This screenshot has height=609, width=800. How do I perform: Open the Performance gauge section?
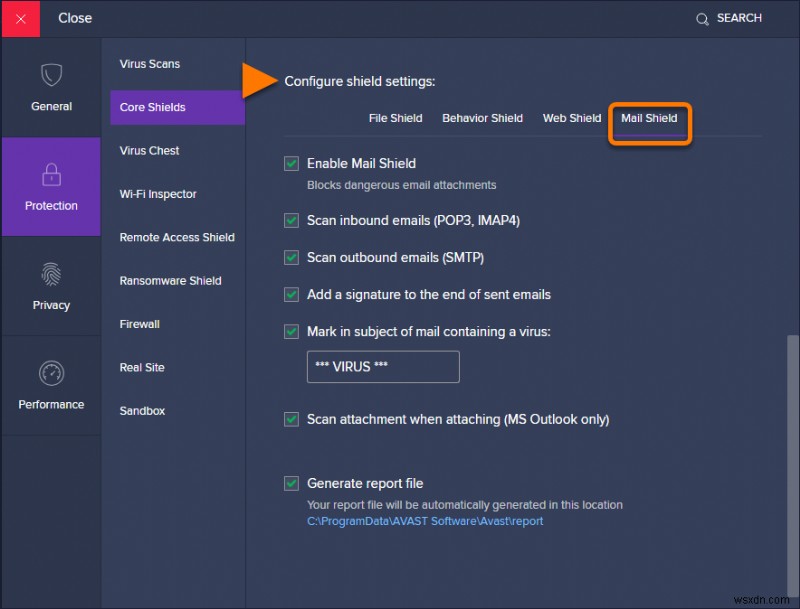pos(51,384)
